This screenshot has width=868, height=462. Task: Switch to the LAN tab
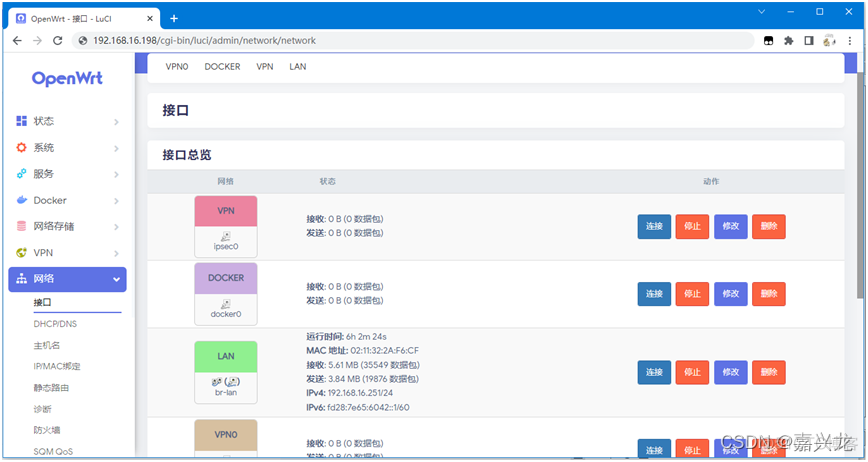(x=298, y=66)
